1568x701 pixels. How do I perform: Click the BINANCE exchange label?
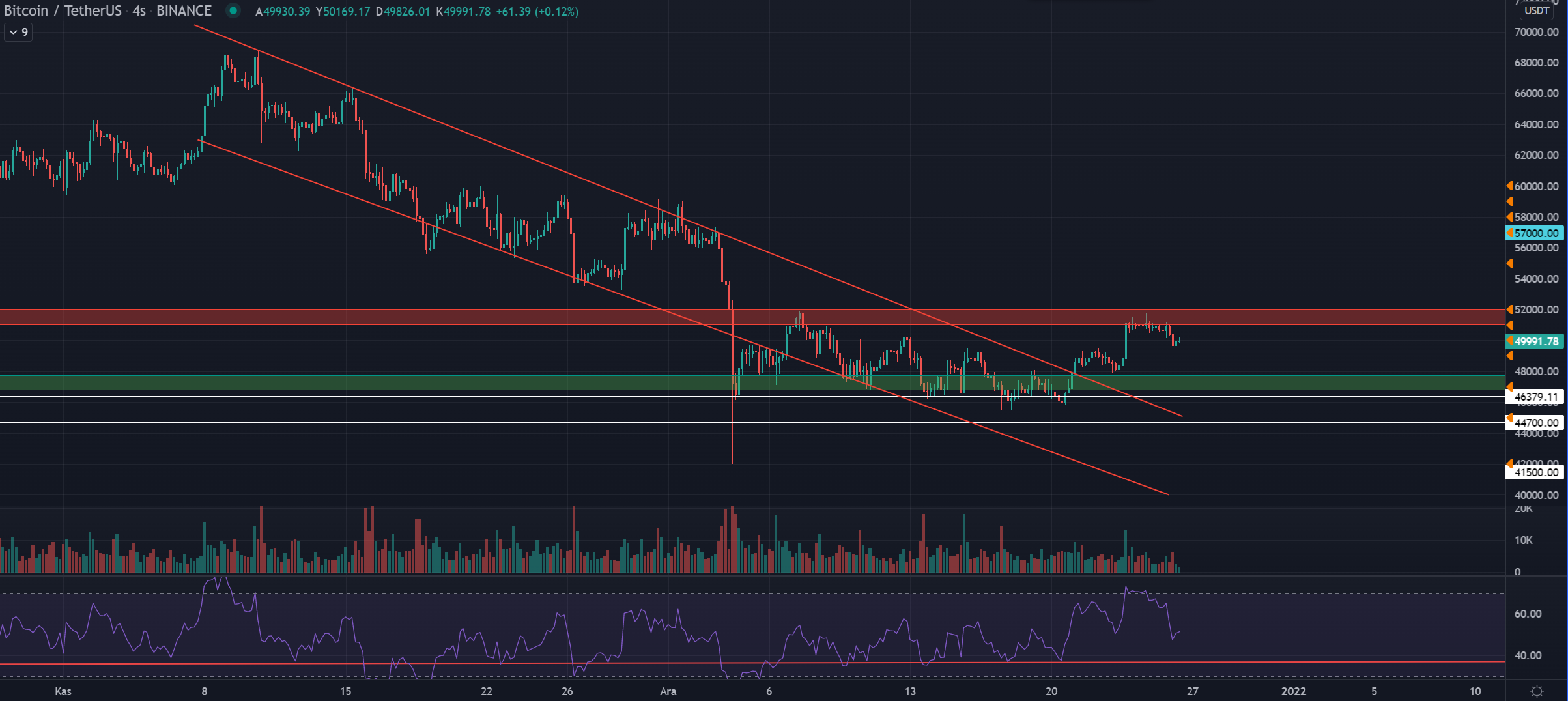[184, 11]
